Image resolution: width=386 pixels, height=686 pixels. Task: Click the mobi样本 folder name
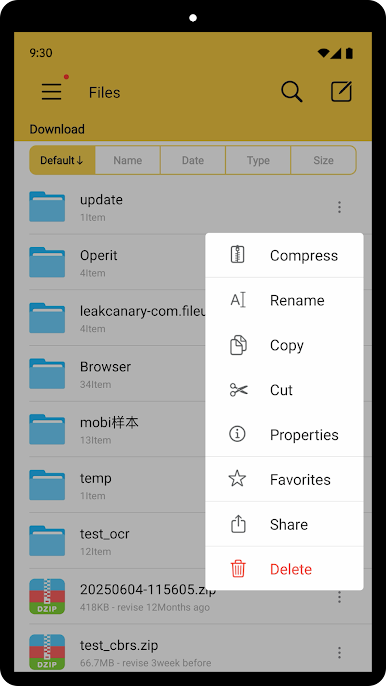pos(109,422)
